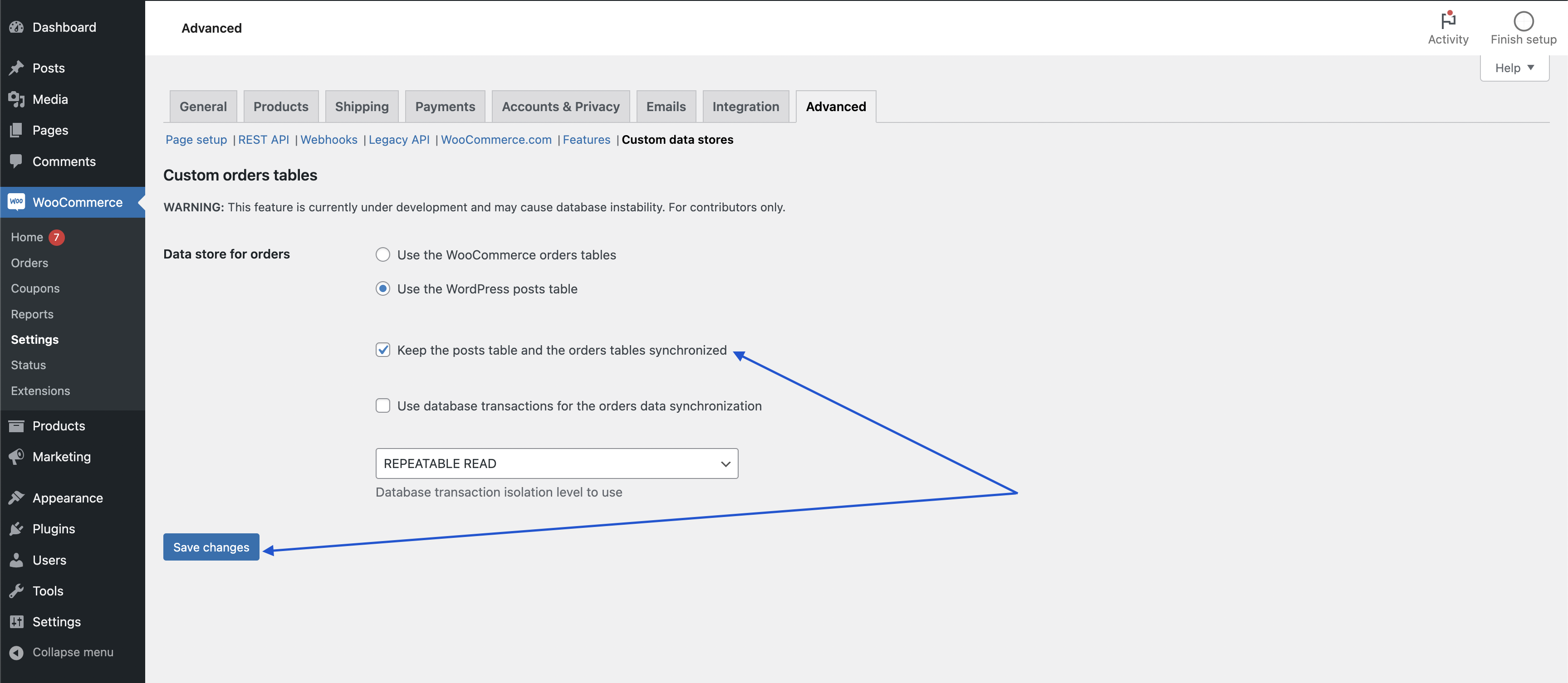Select Use the WordPress posts table radio
Image resolution: width=1568 pixels, height=683 pixels.
click(383, 289)
